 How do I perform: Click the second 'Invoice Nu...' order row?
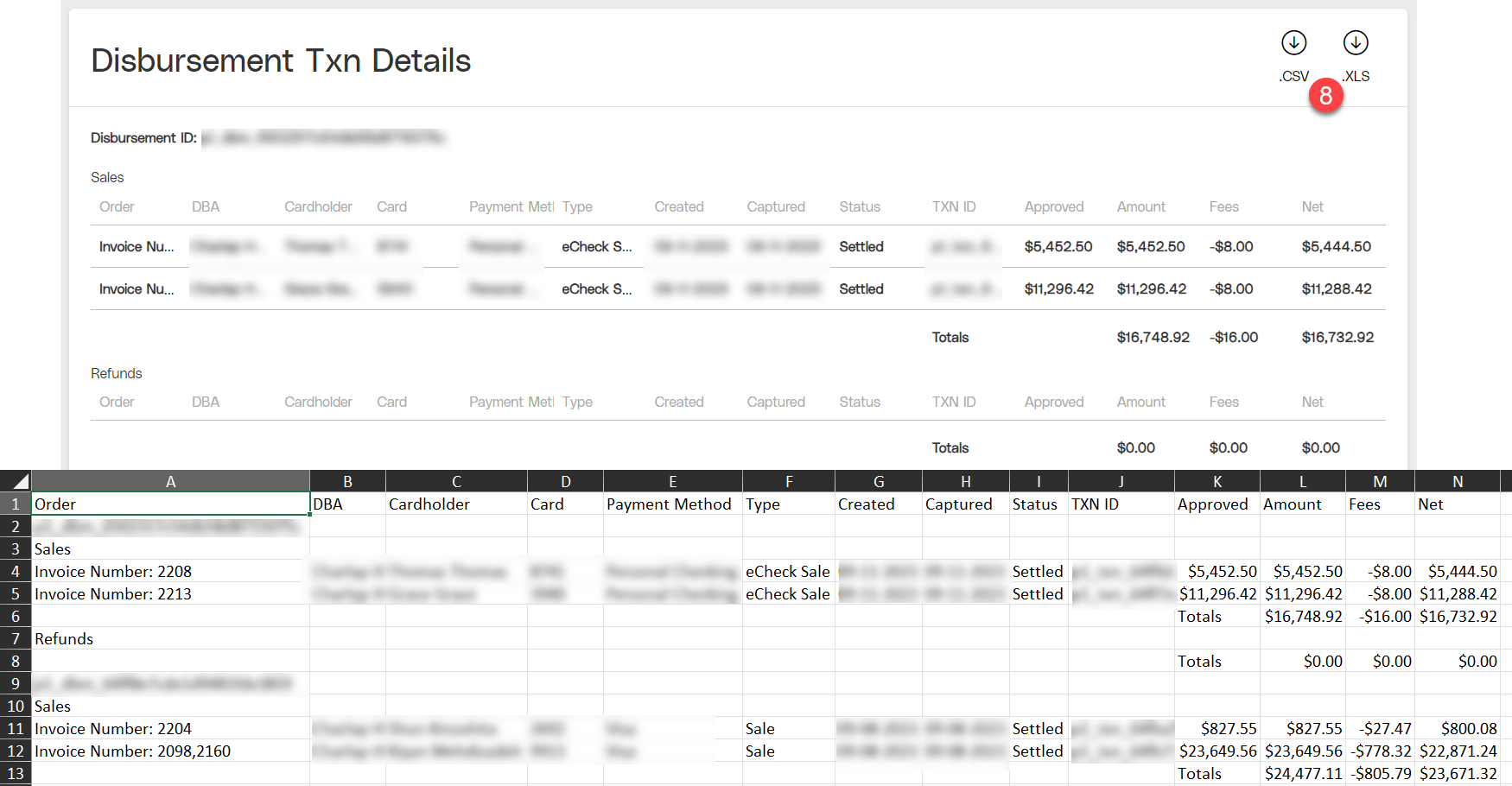137,288
